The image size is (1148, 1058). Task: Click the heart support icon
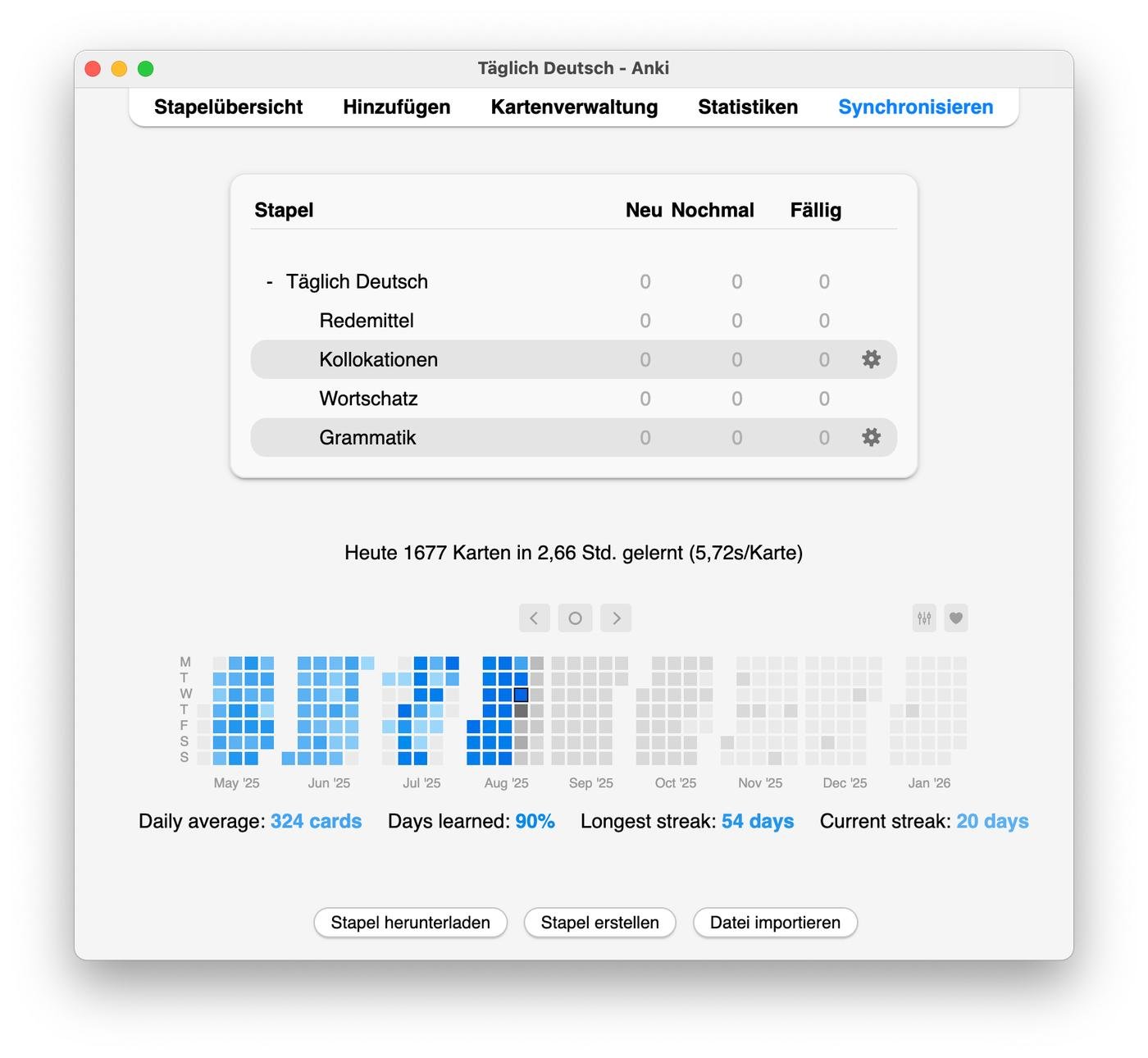(x=955, y=618)
